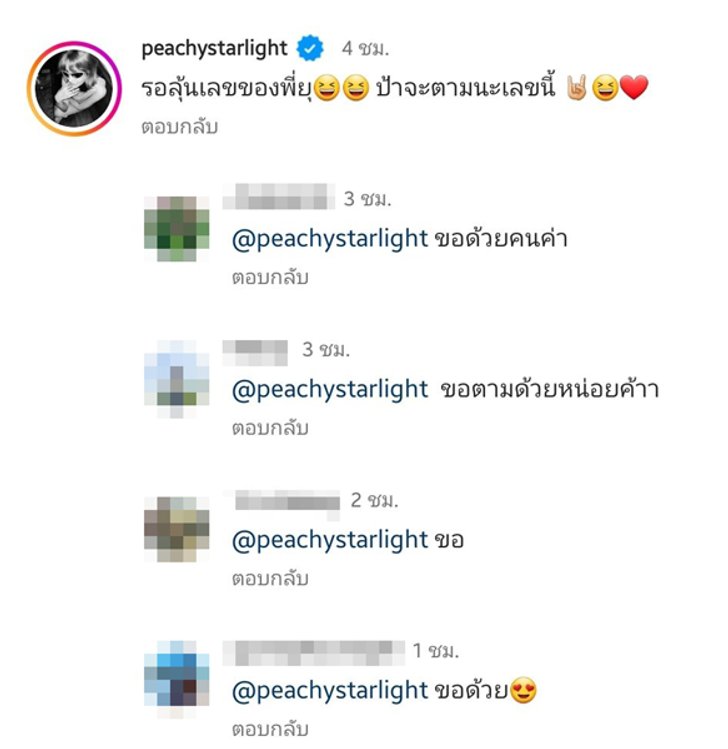The width and height of the screenshot is (728, 749).
Task: Open peachystarlight's profile picture with story ring
Action: click(x=74, y=89)
